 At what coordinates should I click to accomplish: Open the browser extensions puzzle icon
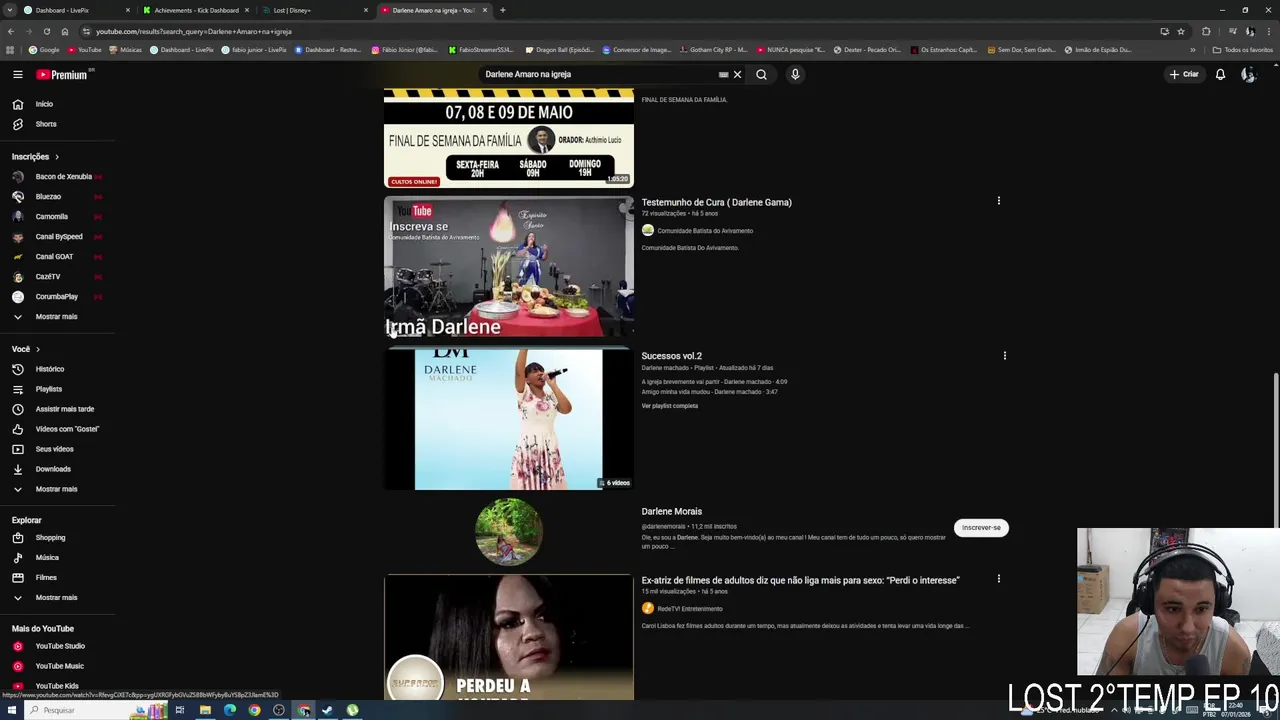coord(1206,31)
